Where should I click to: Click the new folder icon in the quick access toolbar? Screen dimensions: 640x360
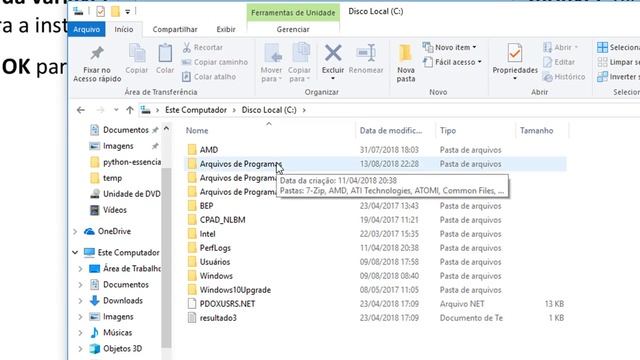point(116,11)
